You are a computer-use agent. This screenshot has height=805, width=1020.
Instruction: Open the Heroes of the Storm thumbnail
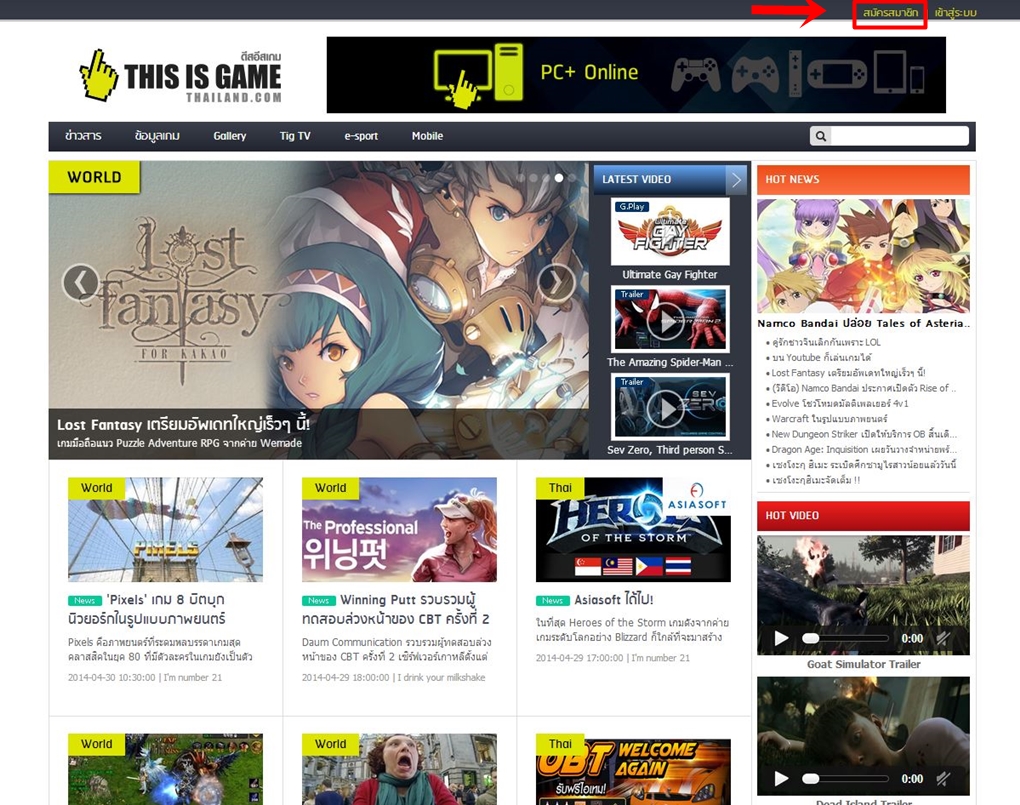click(633, 529)
